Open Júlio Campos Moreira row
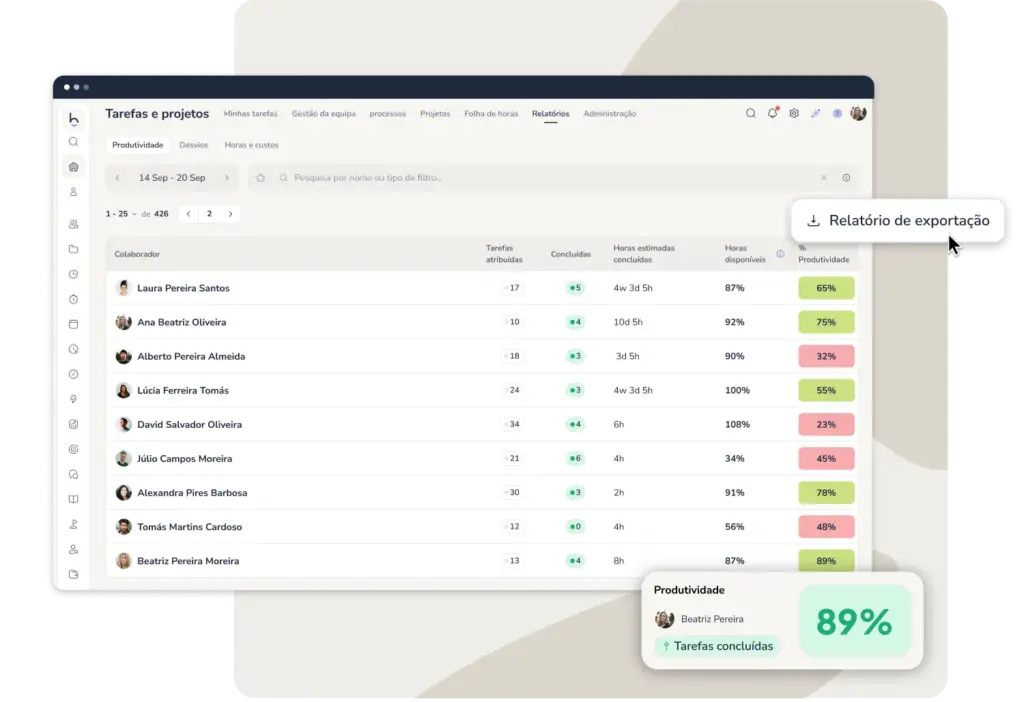This screenshot has height=702, width=1024. [482, 458]
